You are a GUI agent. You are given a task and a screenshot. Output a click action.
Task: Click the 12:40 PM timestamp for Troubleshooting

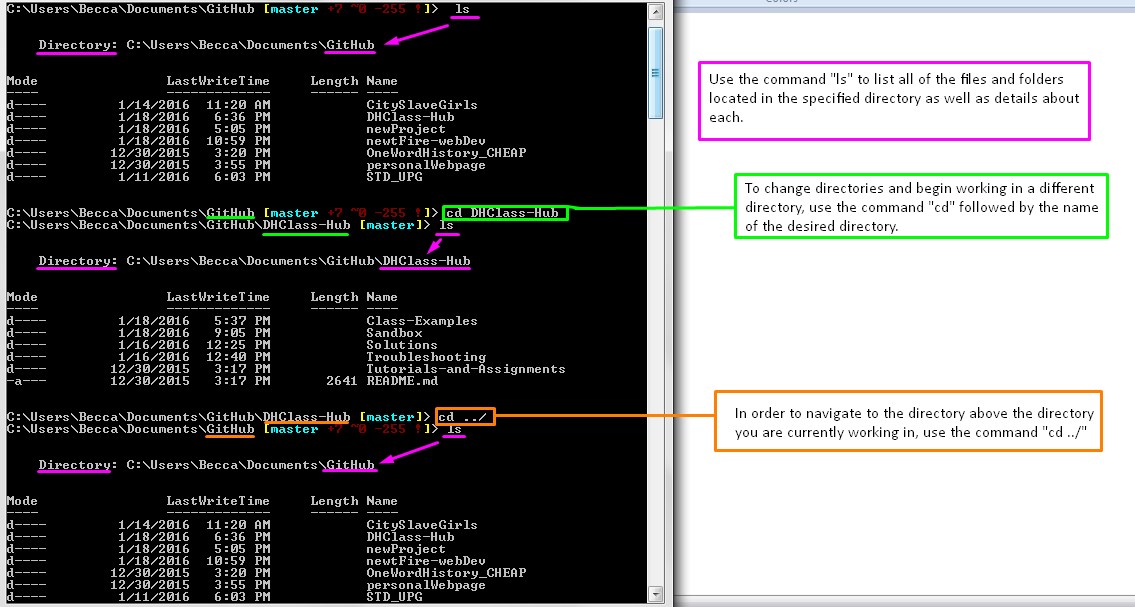coord(237,357)
